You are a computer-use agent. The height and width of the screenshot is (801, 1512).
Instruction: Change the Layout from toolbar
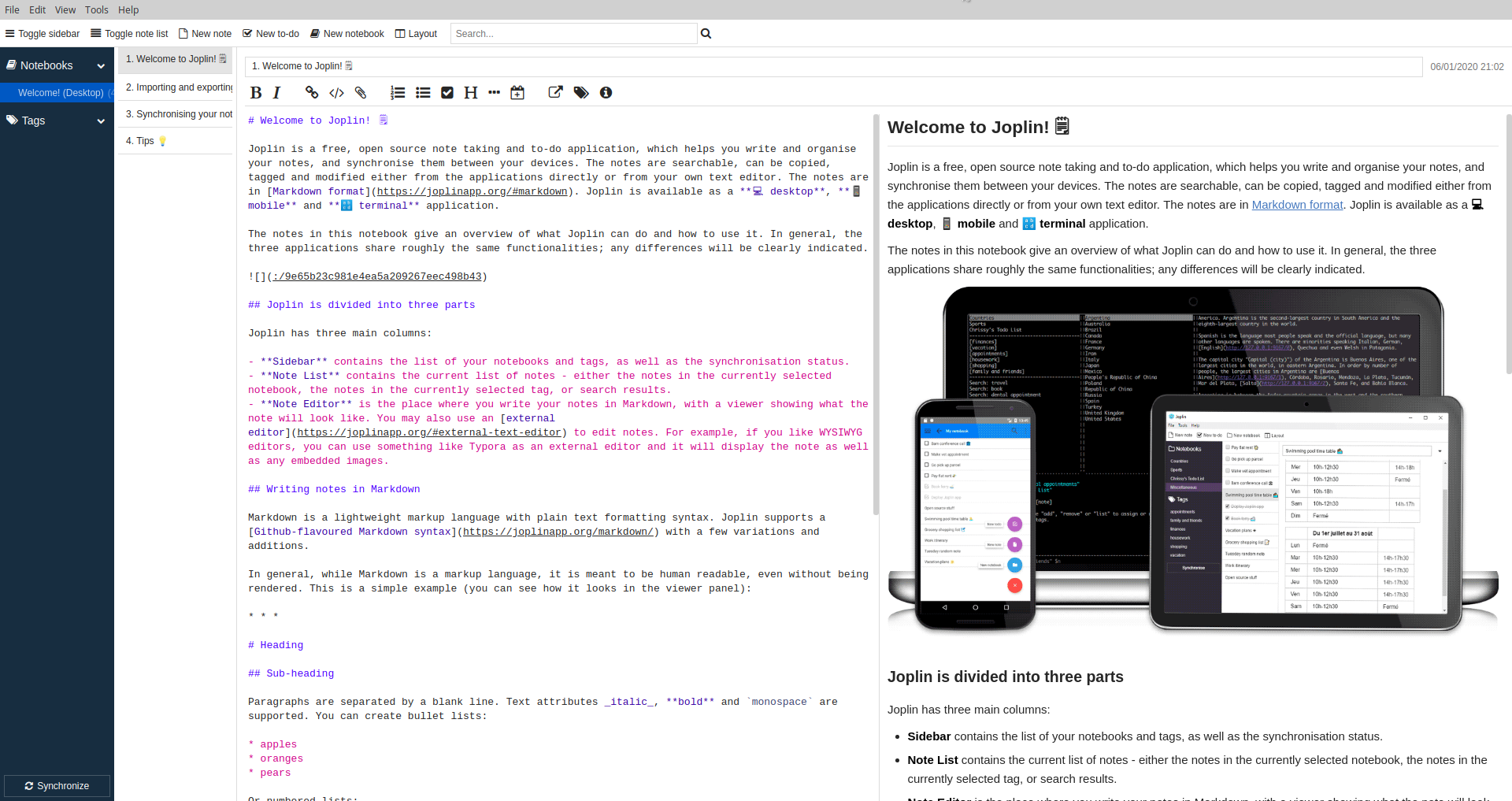416,34
